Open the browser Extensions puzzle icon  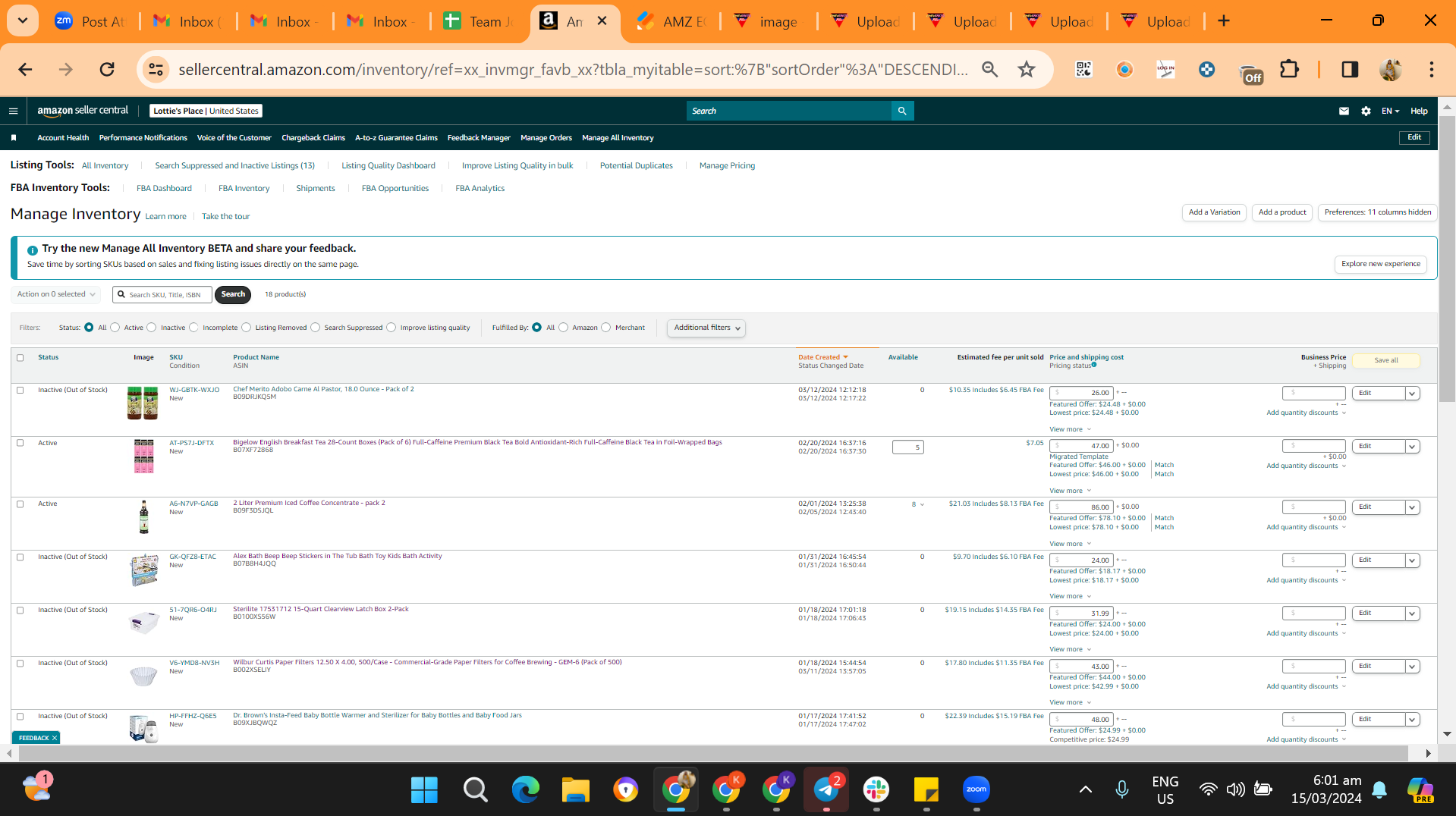[x=1289, y=70]
